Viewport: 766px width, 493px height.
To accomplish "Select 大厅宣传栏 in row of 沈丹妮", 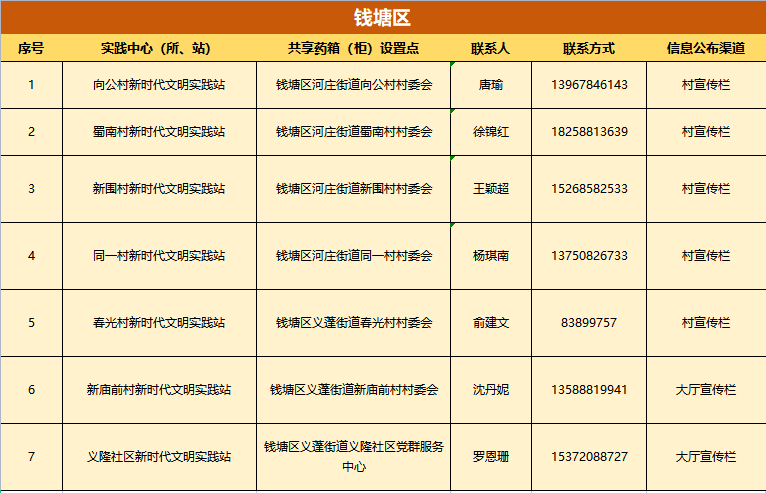I will (x=706, y=390).
